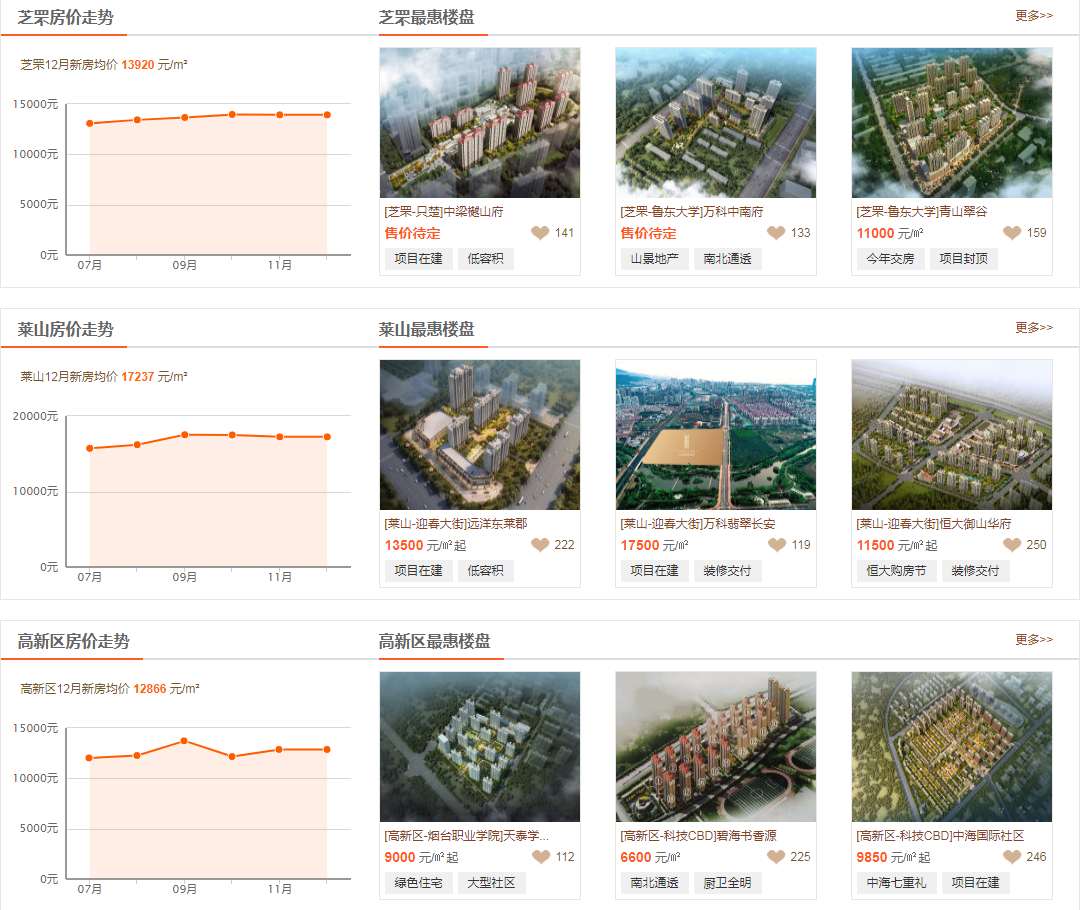This screenshot has width=1081, height=910.
Task: Open 更多>> for 高新区最惠楼盘
Action: (x=1033, y=640)
